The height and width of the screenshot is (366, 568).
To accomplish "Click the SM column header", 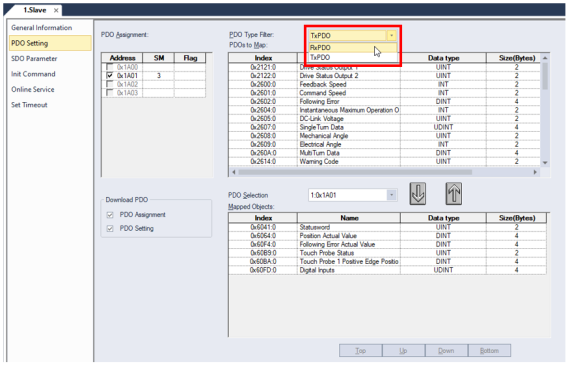I will click(159, 58).
